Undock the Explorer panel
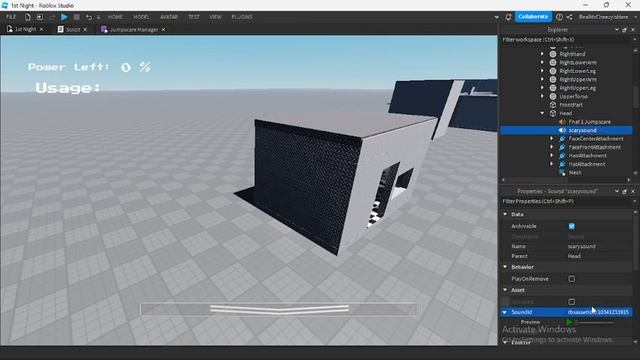The image size is (640, 360). [x=624, y=30]
